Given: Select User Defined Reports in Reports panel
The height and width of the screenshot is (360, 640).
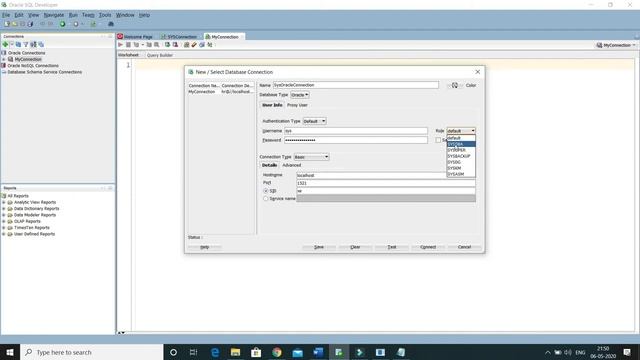Looking at the screenshot, I should pyautogui.click(x=34, y=234).
